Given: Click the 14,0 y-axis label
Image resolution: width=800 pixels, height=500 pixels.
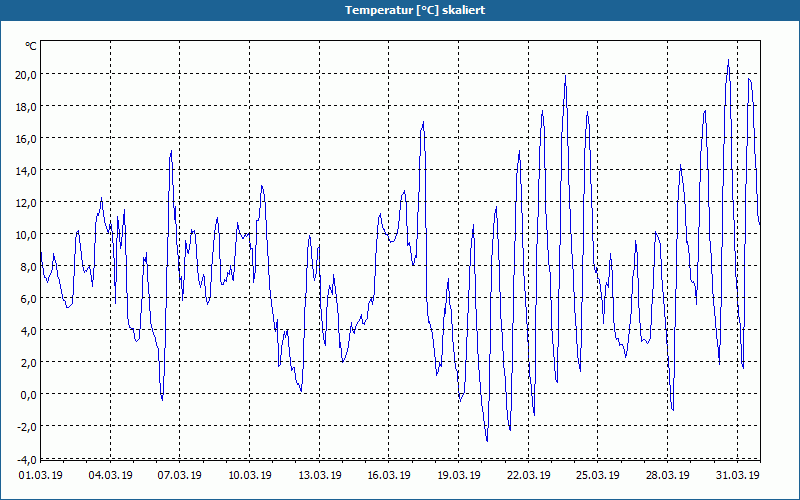Looking at the screenshot, I should coord(26,170).
